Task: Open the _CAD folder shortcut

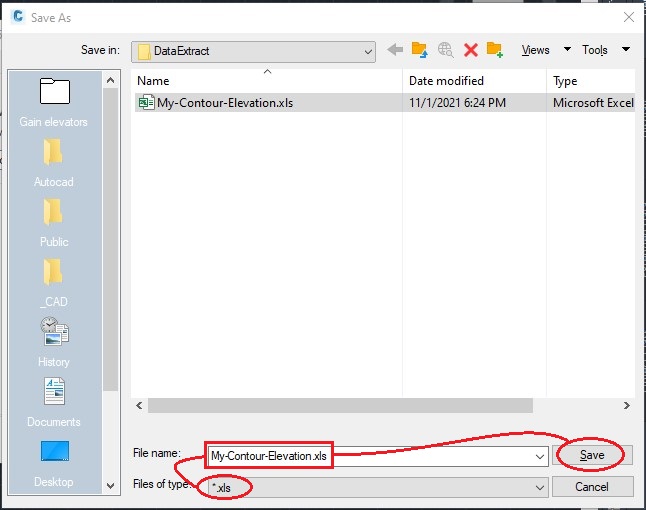Action: [x=54, y=283]
